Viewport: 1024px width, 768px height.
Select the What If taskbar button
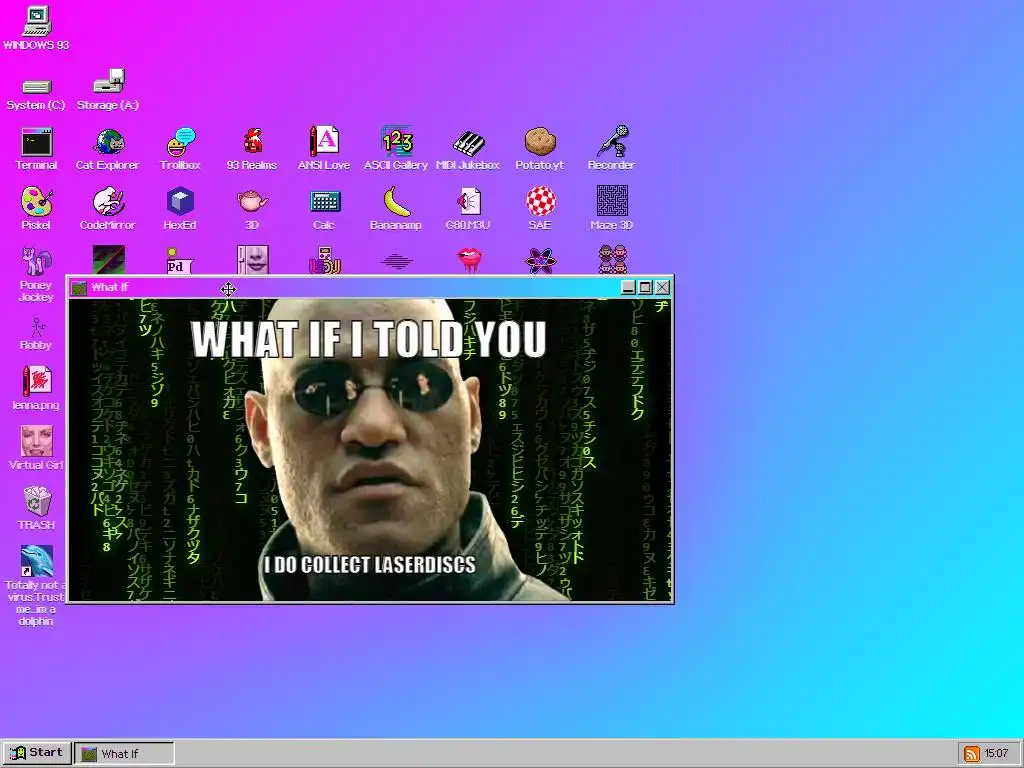tap(124, 753)
